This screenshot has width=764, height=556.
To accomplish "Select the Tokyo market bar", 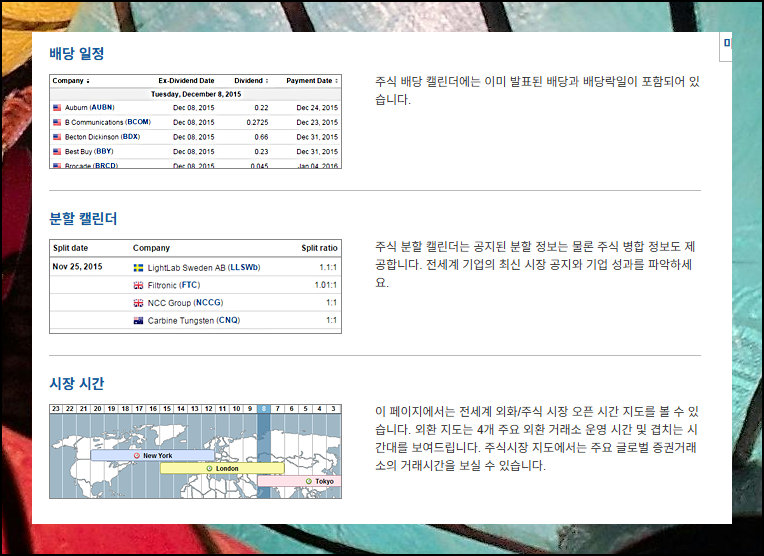I will tap(299, 481).
